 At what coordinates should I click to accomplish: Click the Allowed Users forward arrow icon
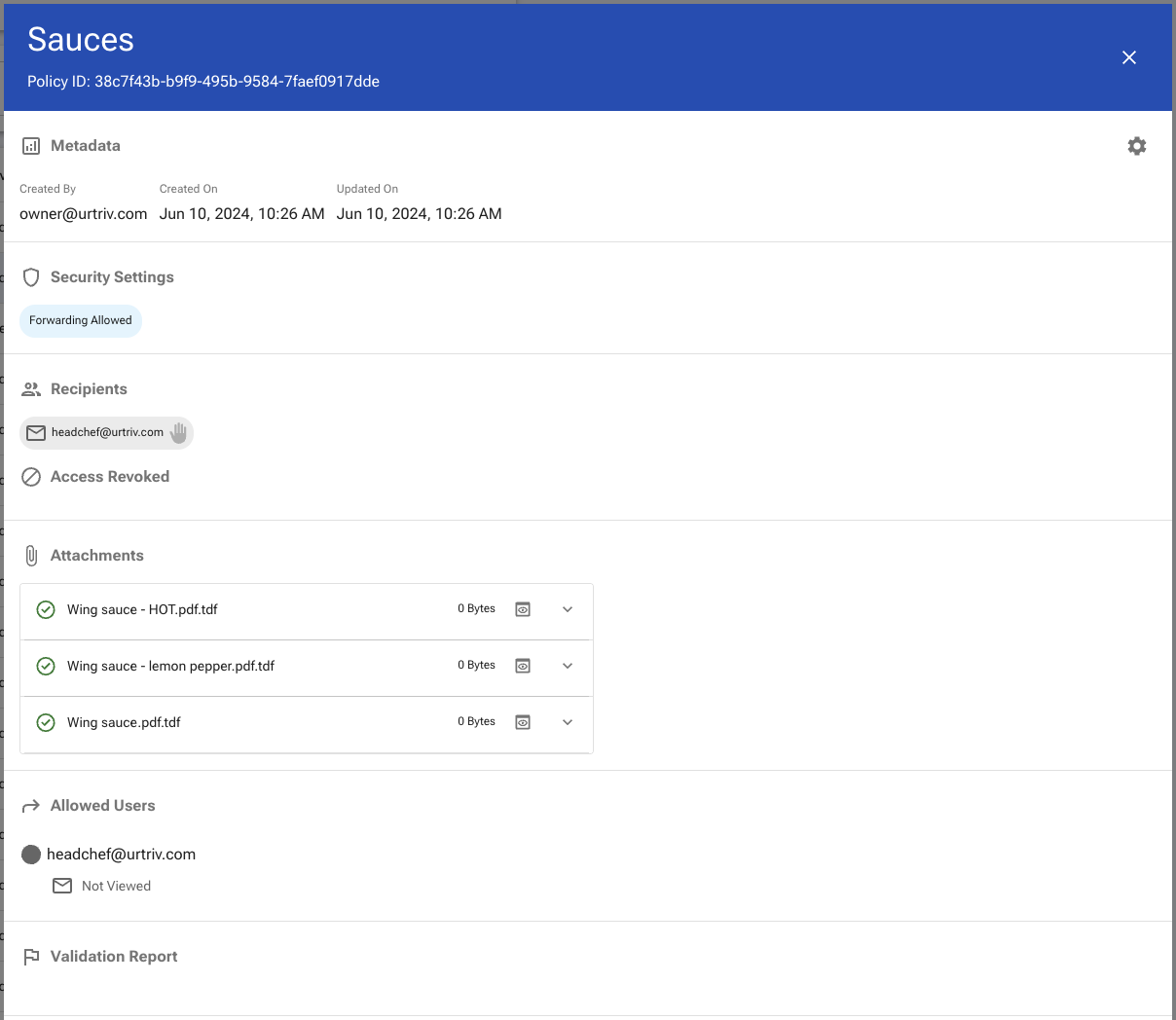tap(30, 805)
